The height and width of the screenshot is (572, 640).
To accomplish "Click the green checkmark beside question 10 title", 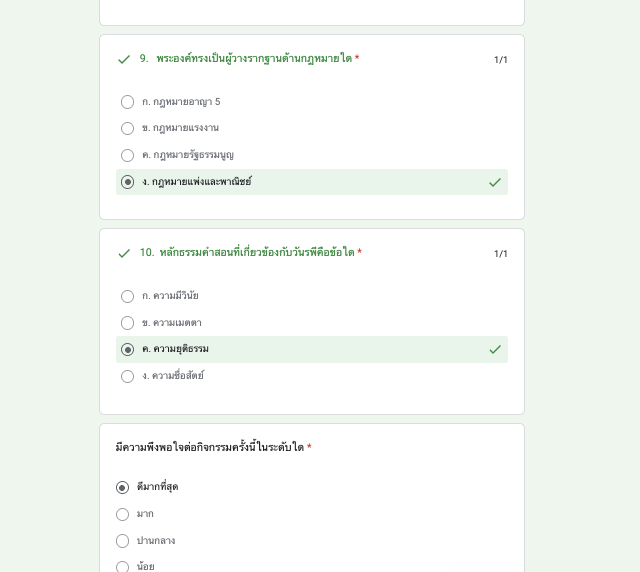I will pos(124,254).
